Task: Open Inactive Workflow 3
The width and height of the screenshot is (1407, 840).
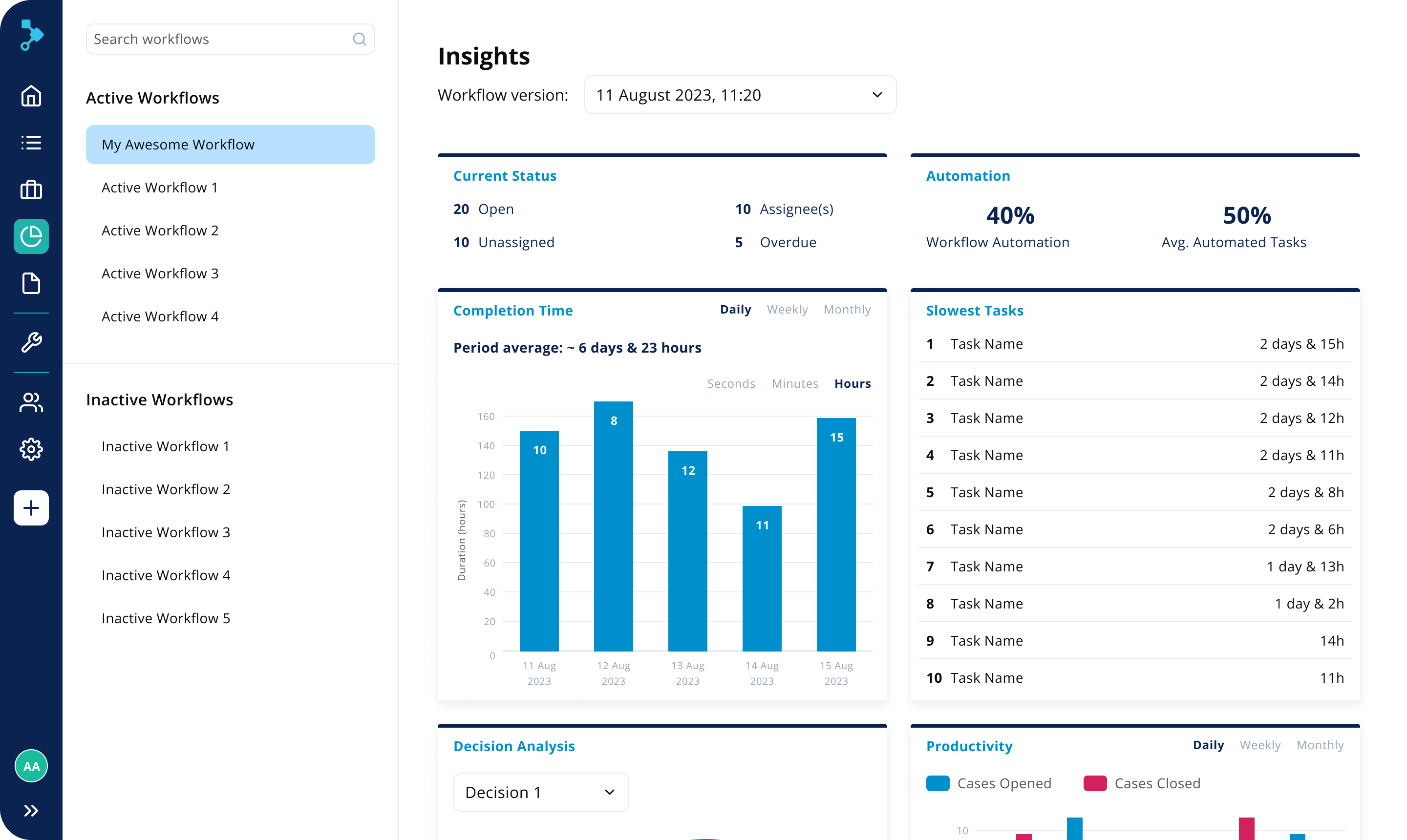Action: pyautogui.click(x=166, y=532)
